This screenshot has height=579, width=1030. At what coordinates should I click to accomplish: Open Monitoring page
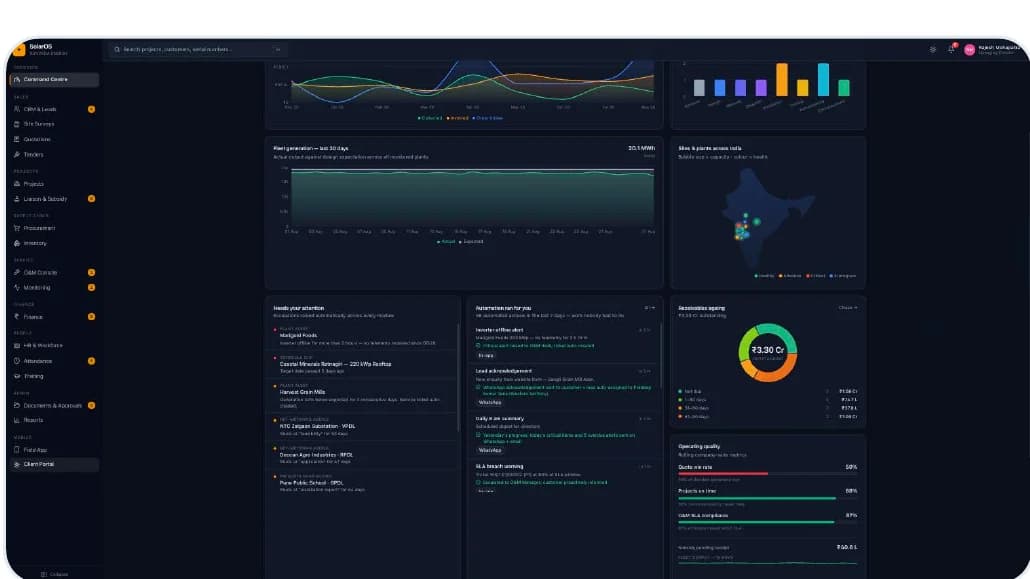(55, 287)
